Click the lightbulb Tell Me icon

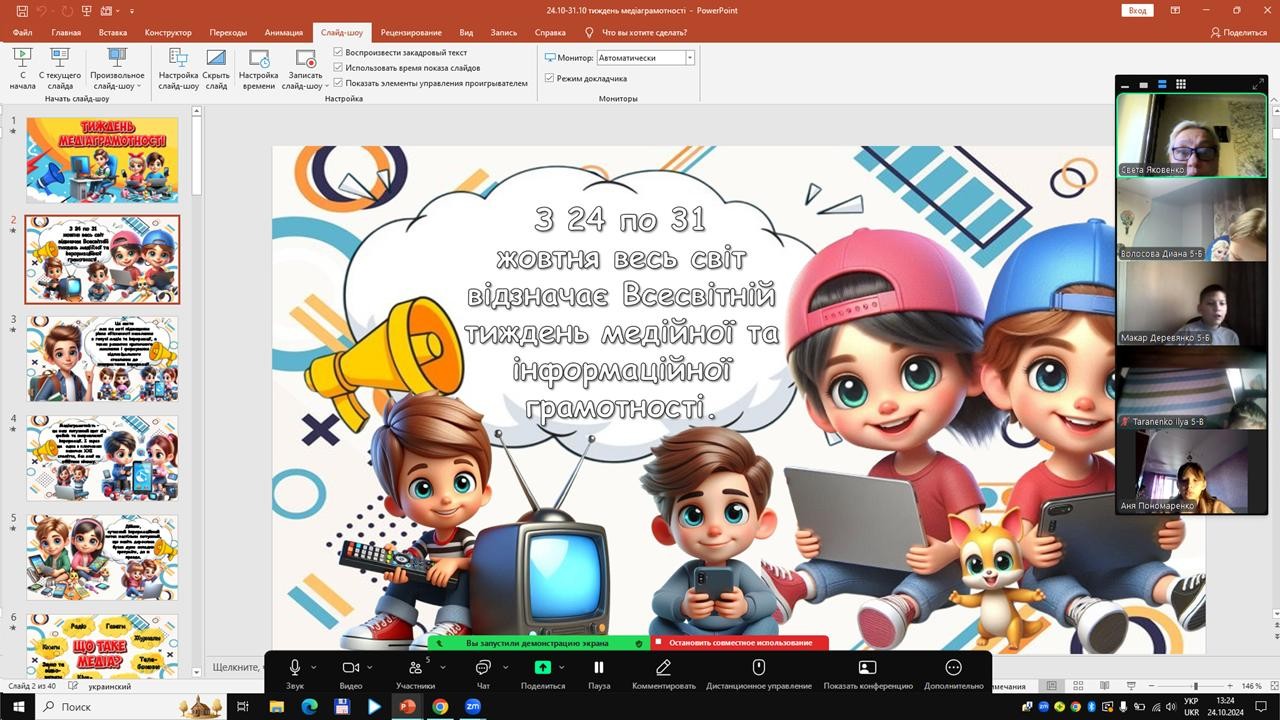(589, 32)
